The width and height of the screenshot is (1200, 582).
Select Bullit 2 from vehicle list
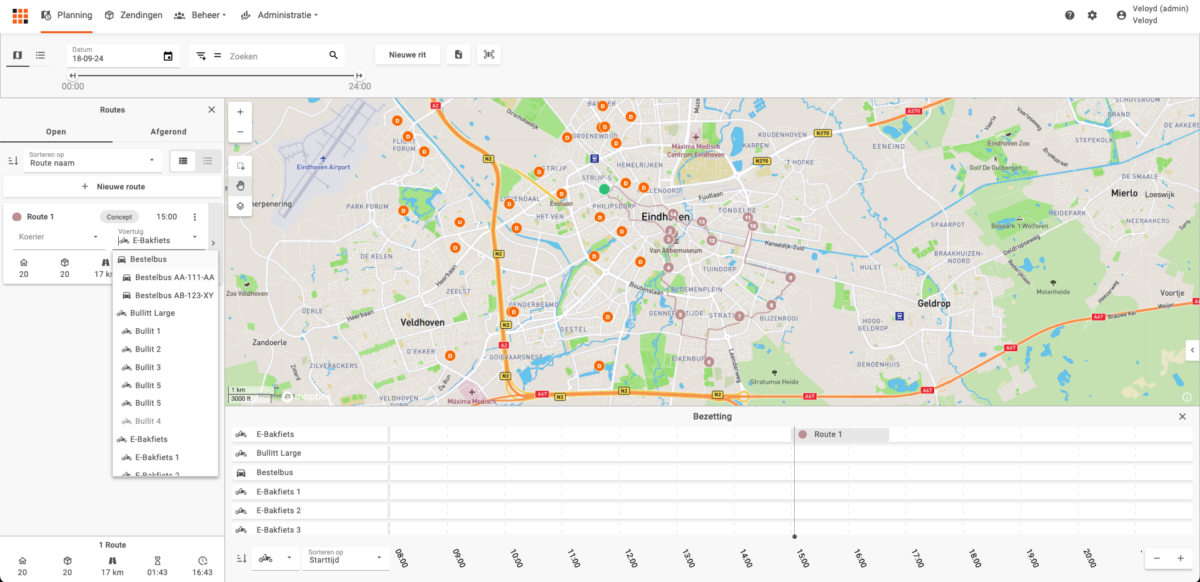tap(166, 349)
